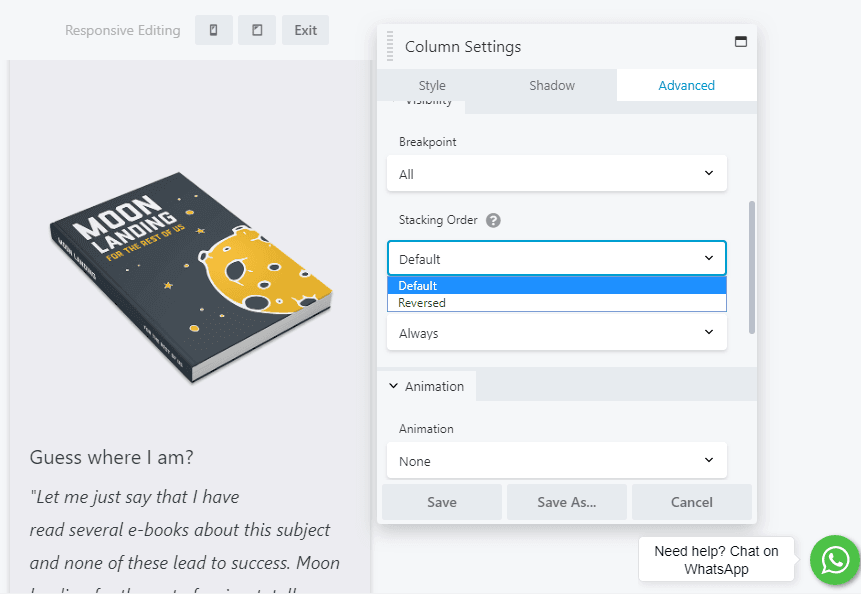Exit responsive editing mode
The width and height of the screenshot is (861, 594).
[x=305, y=30]
